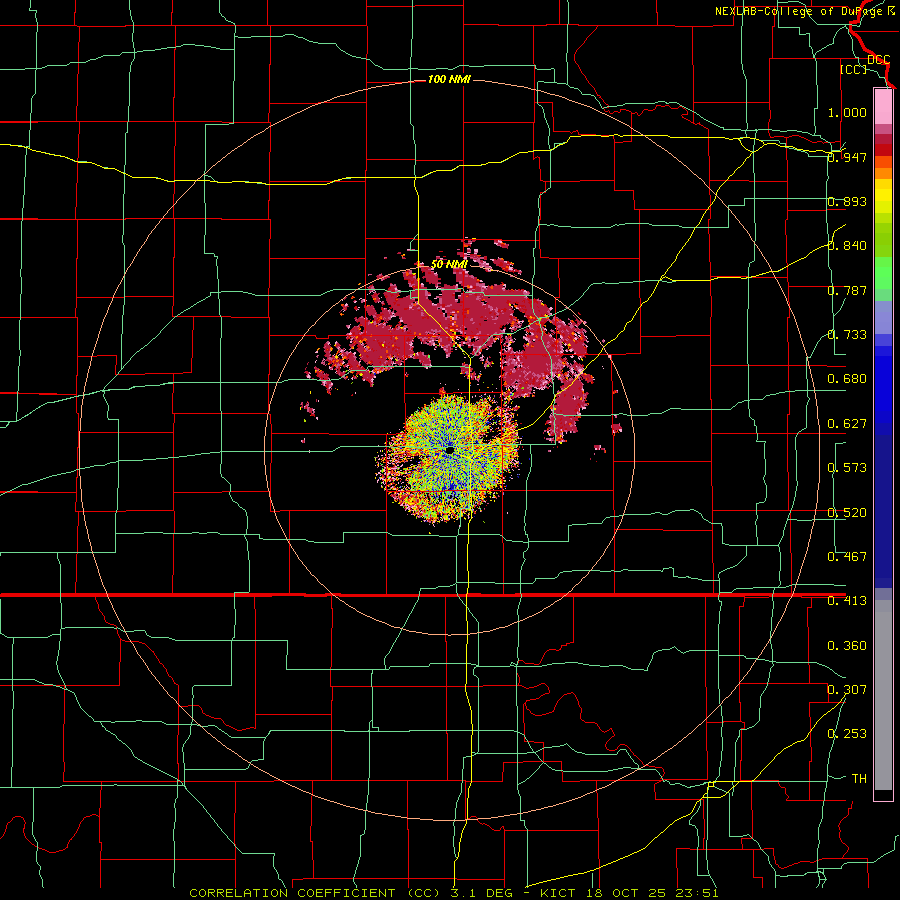Click the 0.893 legend value
Viewport: 900px width, 900px height.
point(847,201)
